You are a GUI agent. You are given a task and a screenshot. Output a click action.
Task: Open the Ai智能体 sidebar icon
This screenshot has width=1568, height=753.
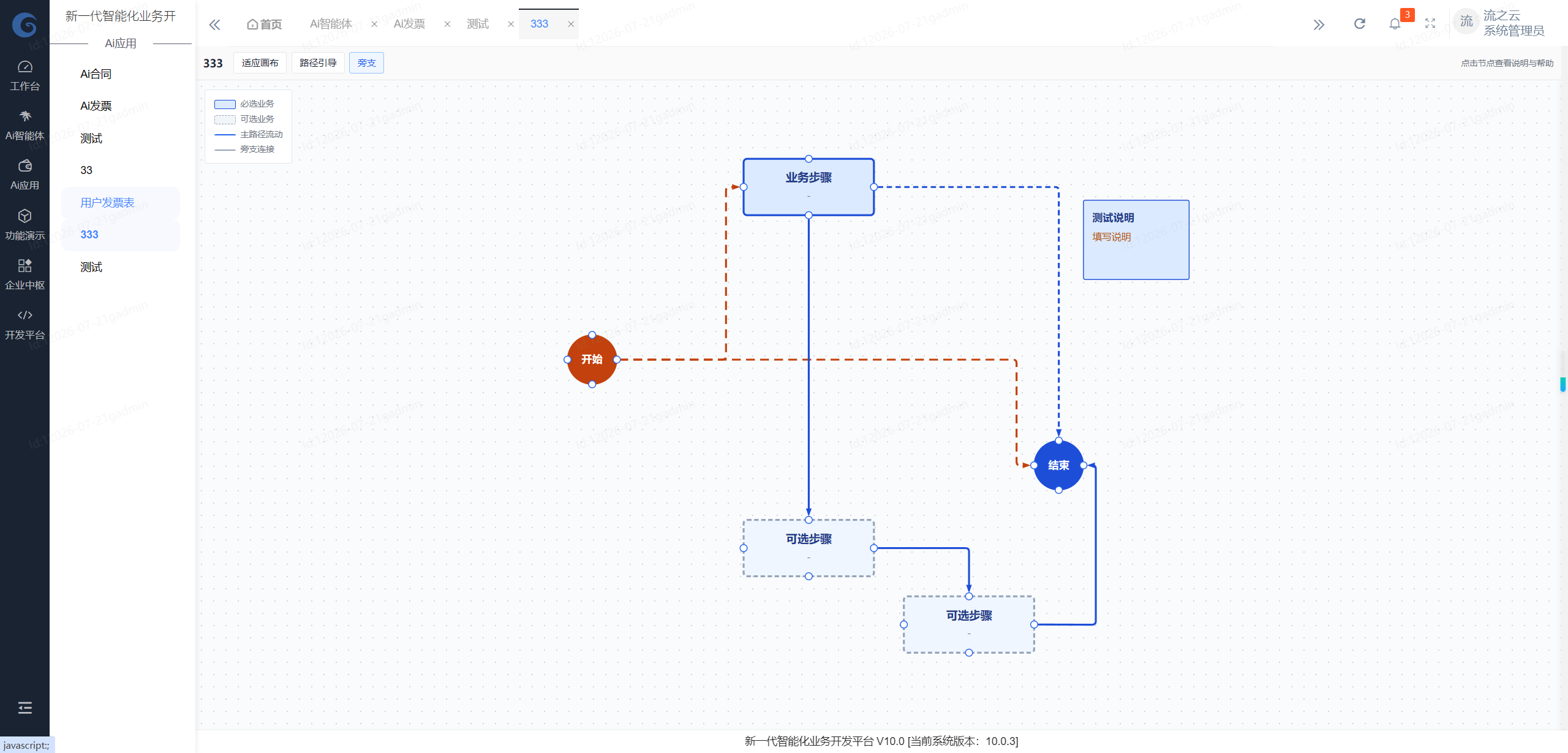[x=24, y=126]
